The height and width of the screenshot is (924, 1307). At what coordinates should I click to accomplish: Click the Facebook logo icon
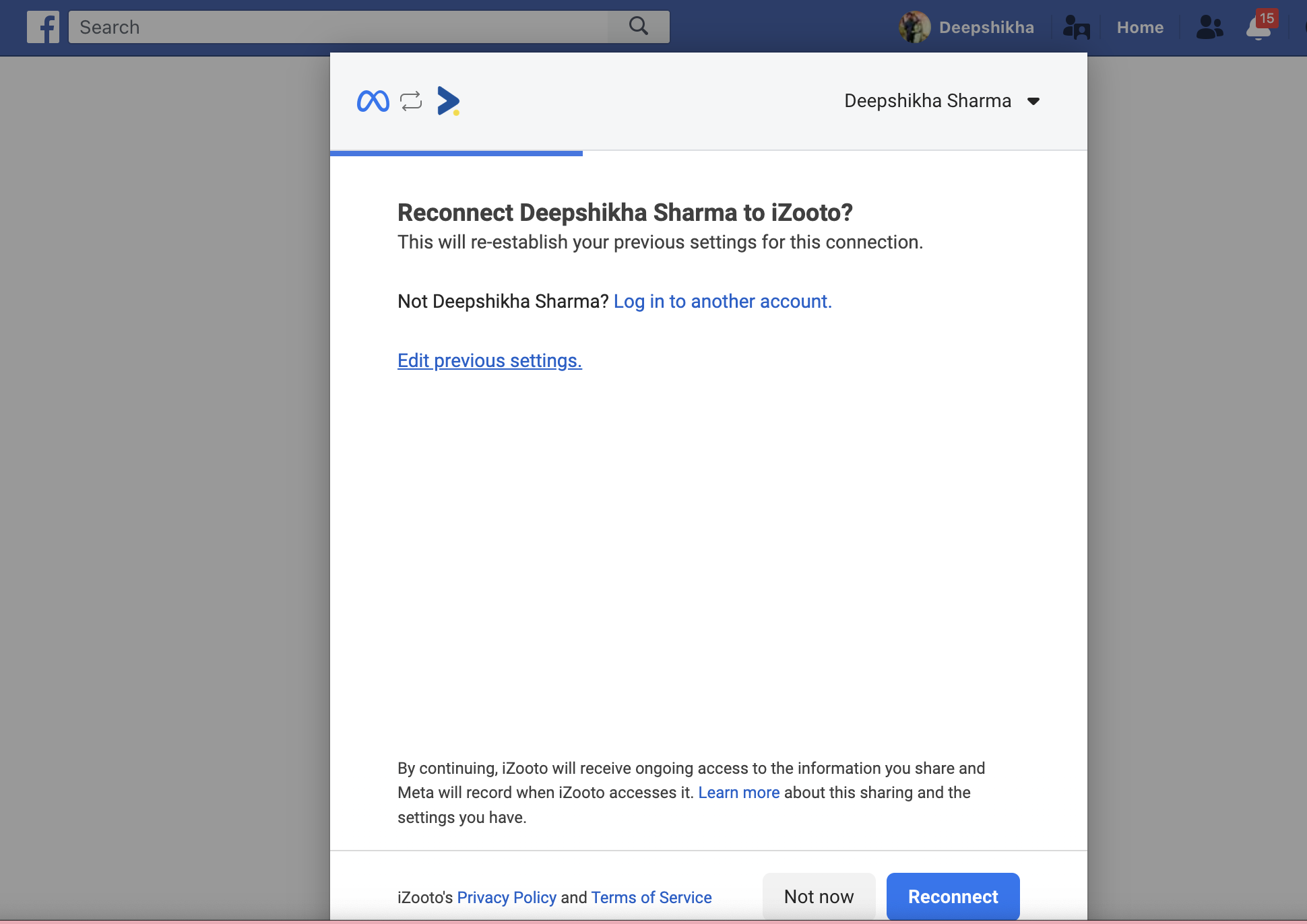click(x=43, y=27)
